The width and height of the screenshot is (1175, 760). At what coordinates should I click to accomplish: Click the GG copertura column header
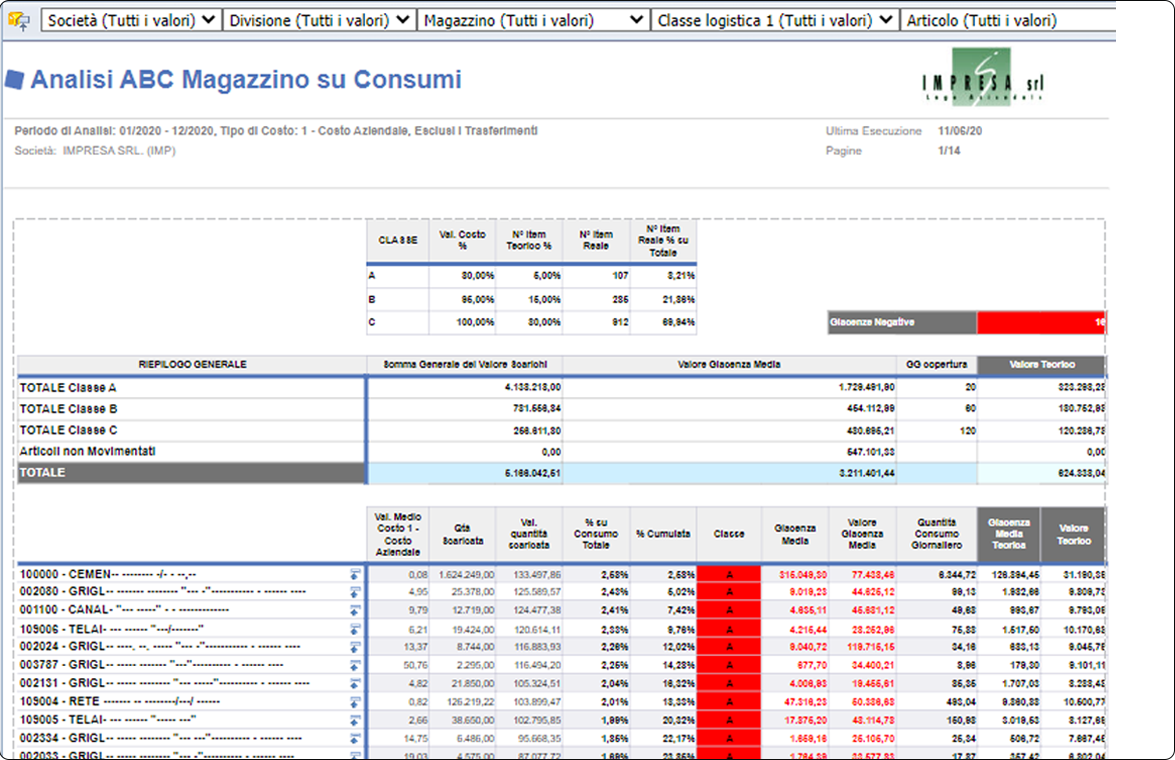pyautogui.click(x=937, y=364)
